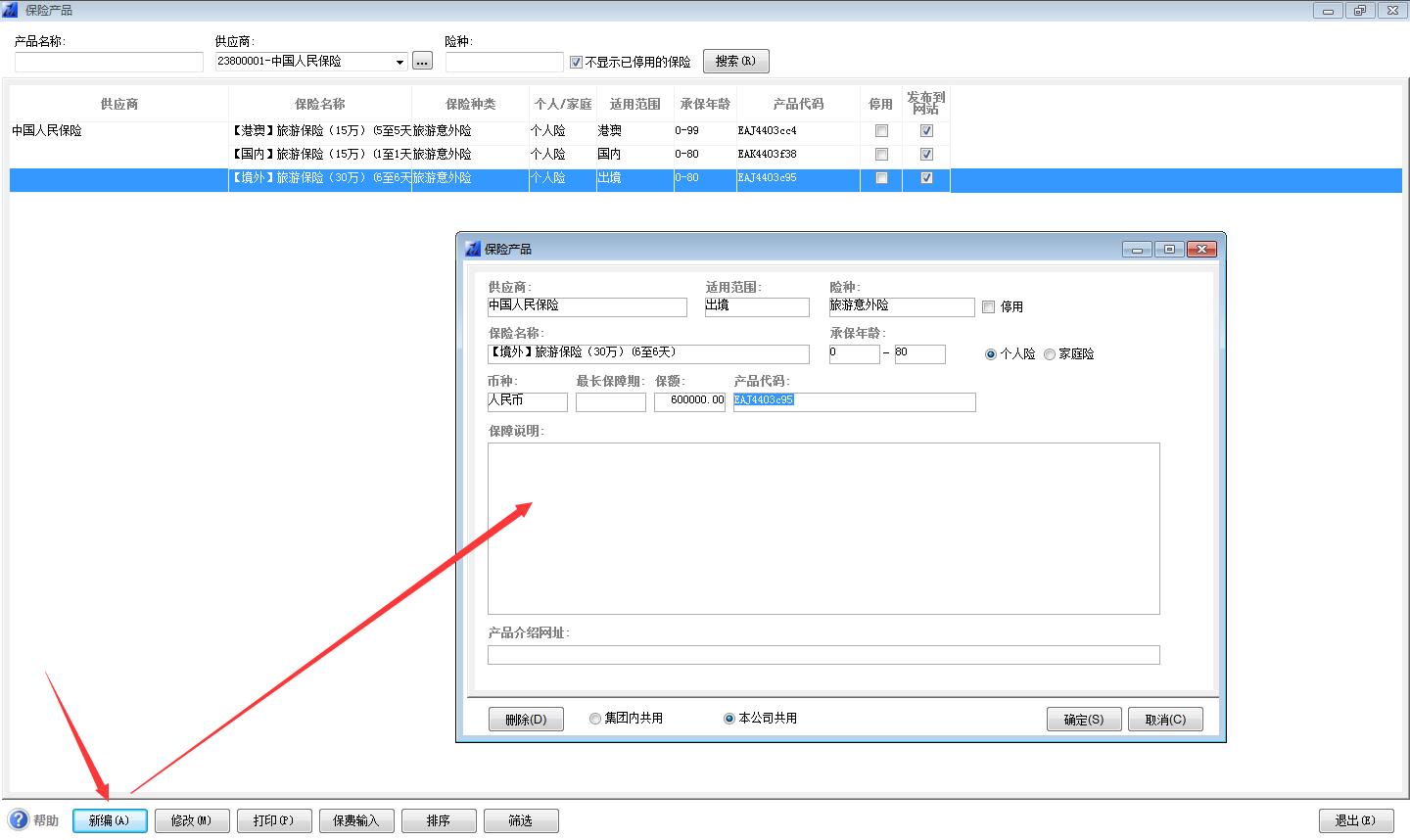This screenshot has width=1410, height=840.
Task: Sort by the 保险名称 column header
Action: (319, 104)
